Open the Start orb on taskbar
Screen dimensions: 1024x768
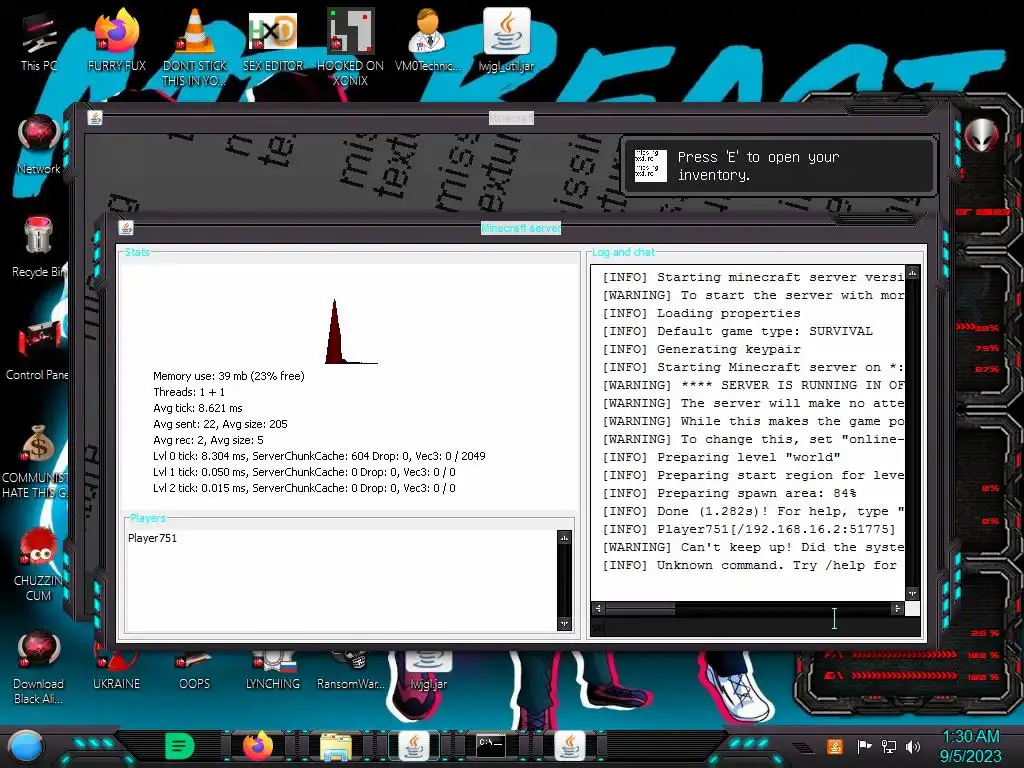click(26, 746)
